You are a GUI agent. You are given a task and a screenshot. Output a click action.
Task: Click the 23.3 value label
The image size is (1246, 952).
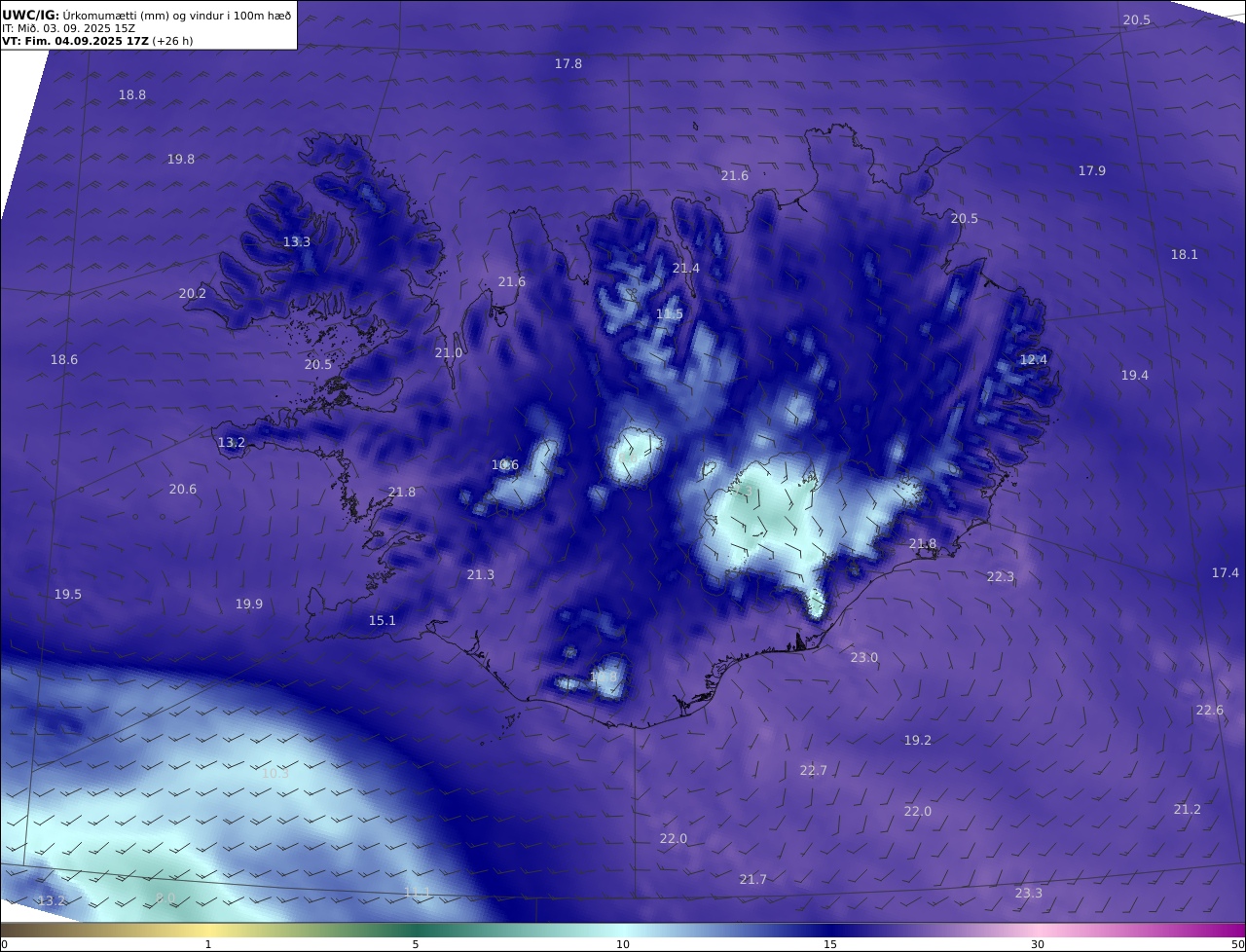(x=1029, y=894)
